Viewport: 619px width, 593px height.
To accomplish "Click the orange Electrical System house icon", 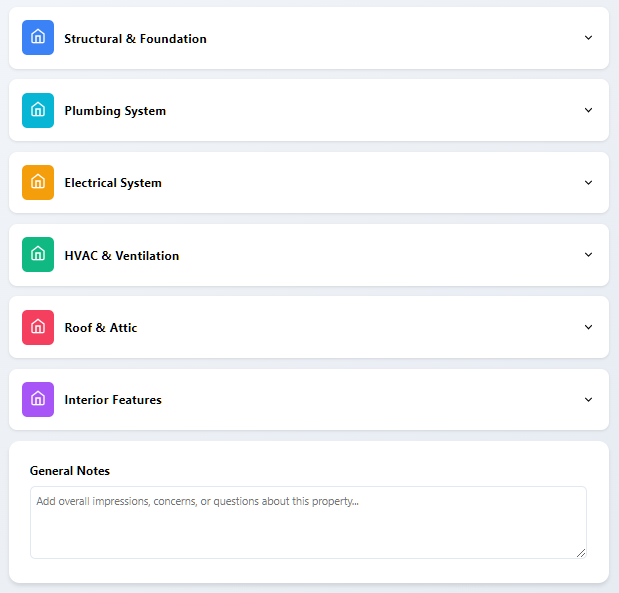I will click(x=38, y=183).
